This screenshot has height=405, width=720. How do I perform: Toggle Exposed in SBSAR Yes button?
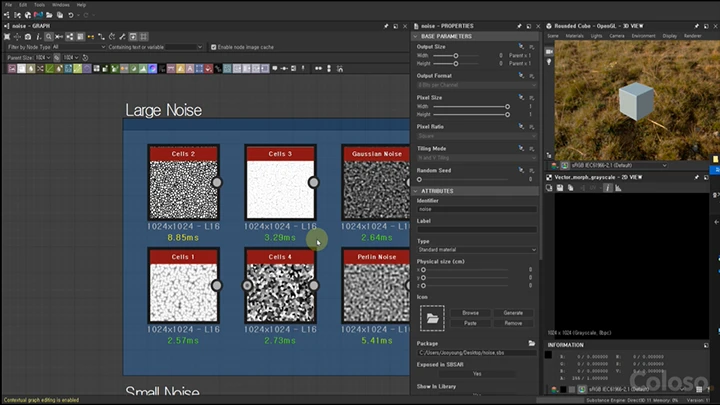tap(477, 374)
